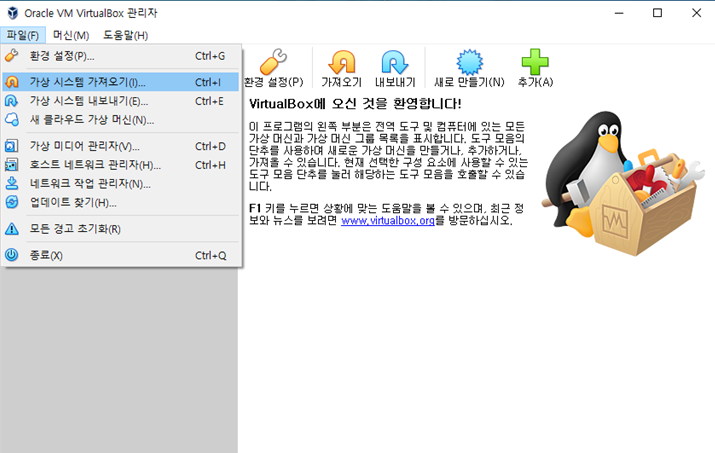The height and width of the screenshot is (453, 715).
Task: Click the 내보내기 toolbar export icon
Action: point(395,62)
